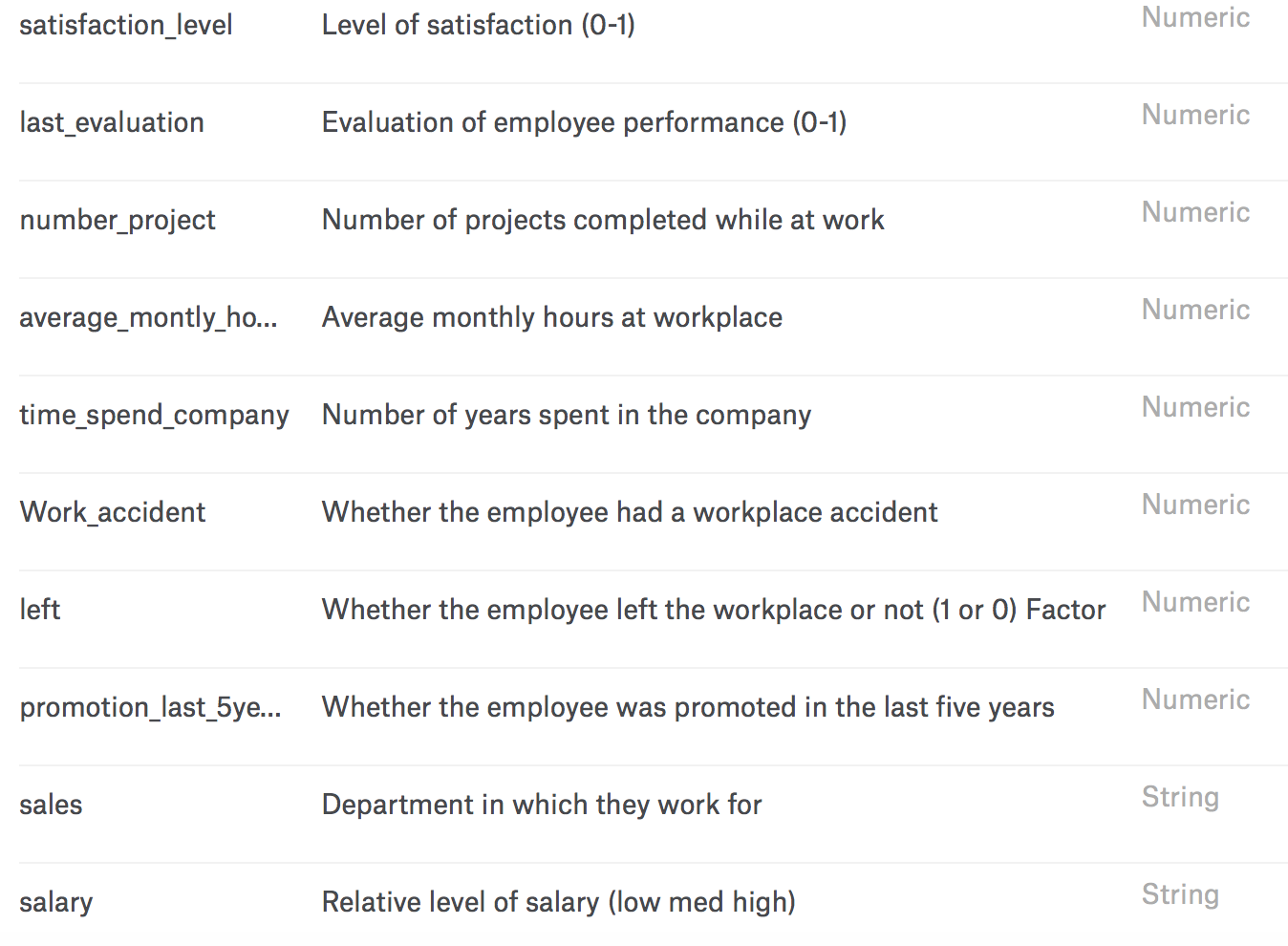Click the last_evaluation column name
1288x946 pixels.
click(x=112, y=122)
